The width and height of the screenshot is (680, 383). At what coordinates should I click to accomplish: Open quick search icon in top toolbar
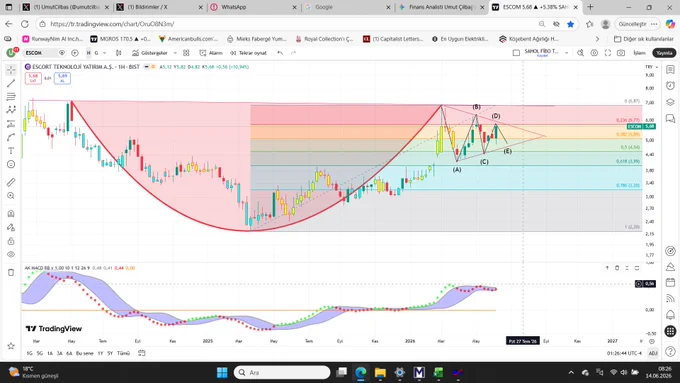[x=580, y=53]
